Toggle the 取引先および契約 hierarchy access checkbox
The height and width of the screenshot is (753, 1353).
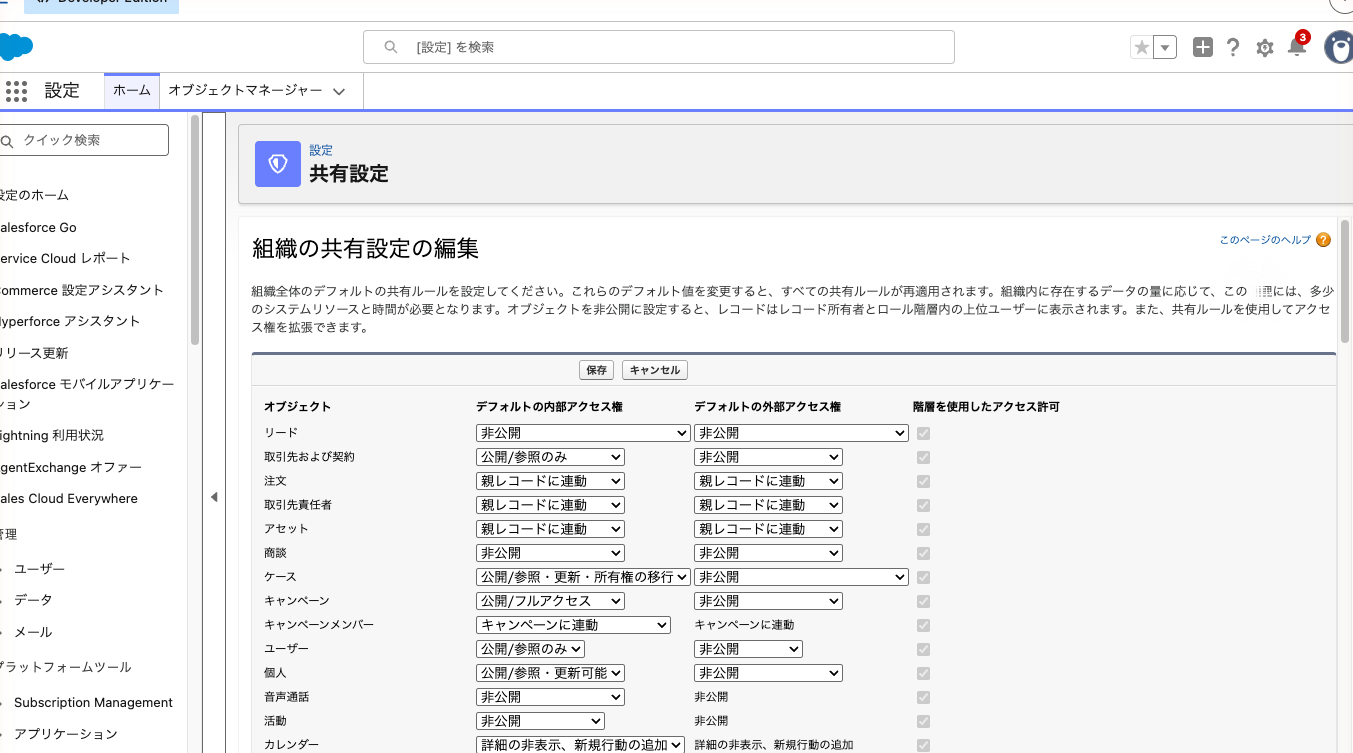923,457
